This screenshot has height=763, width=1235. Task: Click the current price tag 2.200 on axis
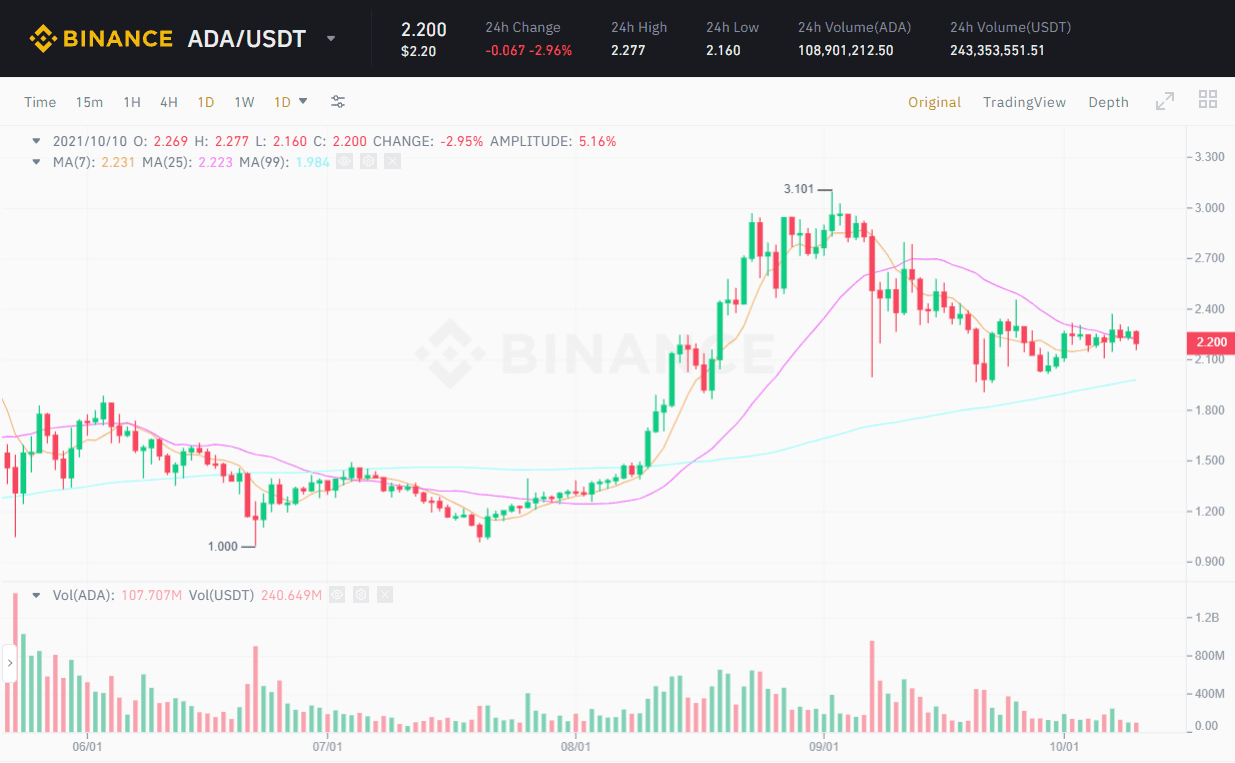[x=1210, y=342]
